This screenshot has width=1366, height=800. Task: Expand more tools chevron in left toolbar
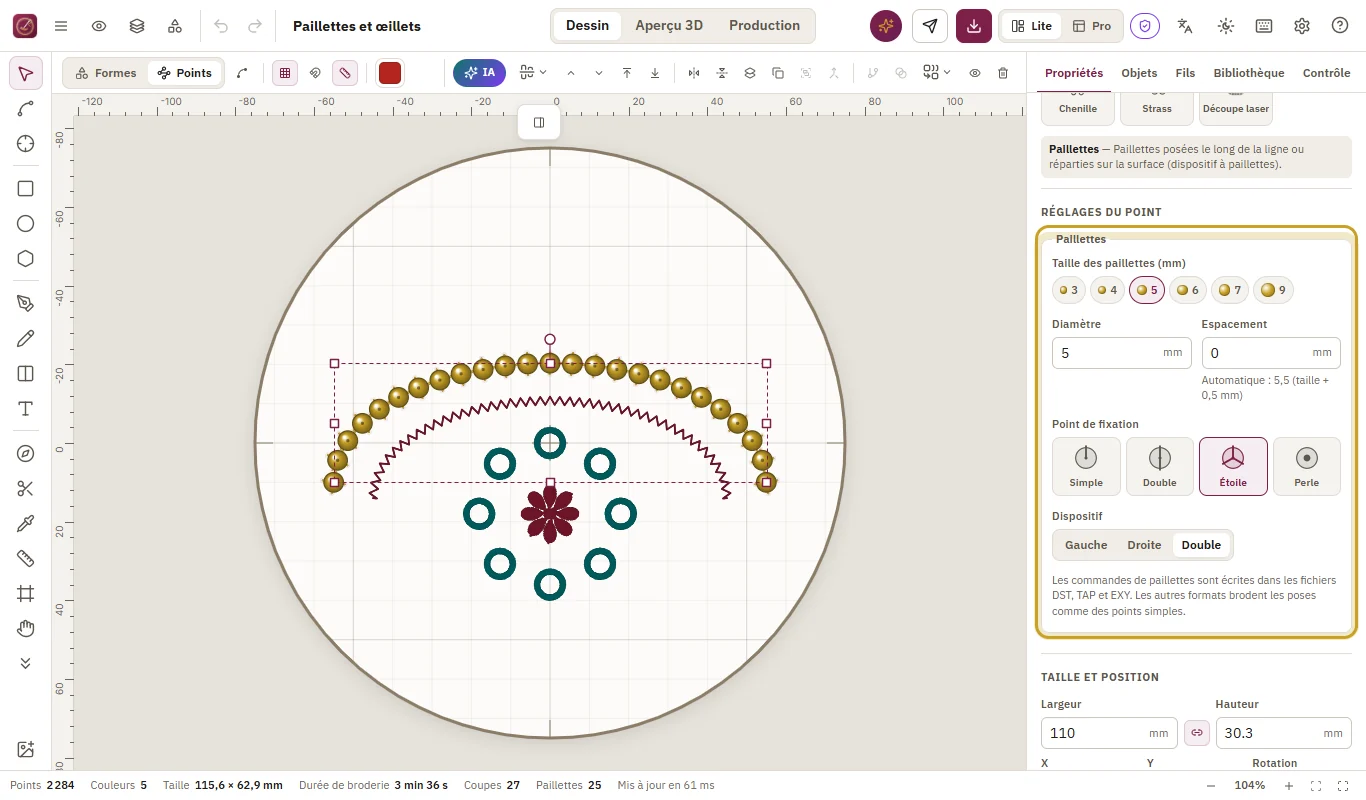(x=26, y=663)
